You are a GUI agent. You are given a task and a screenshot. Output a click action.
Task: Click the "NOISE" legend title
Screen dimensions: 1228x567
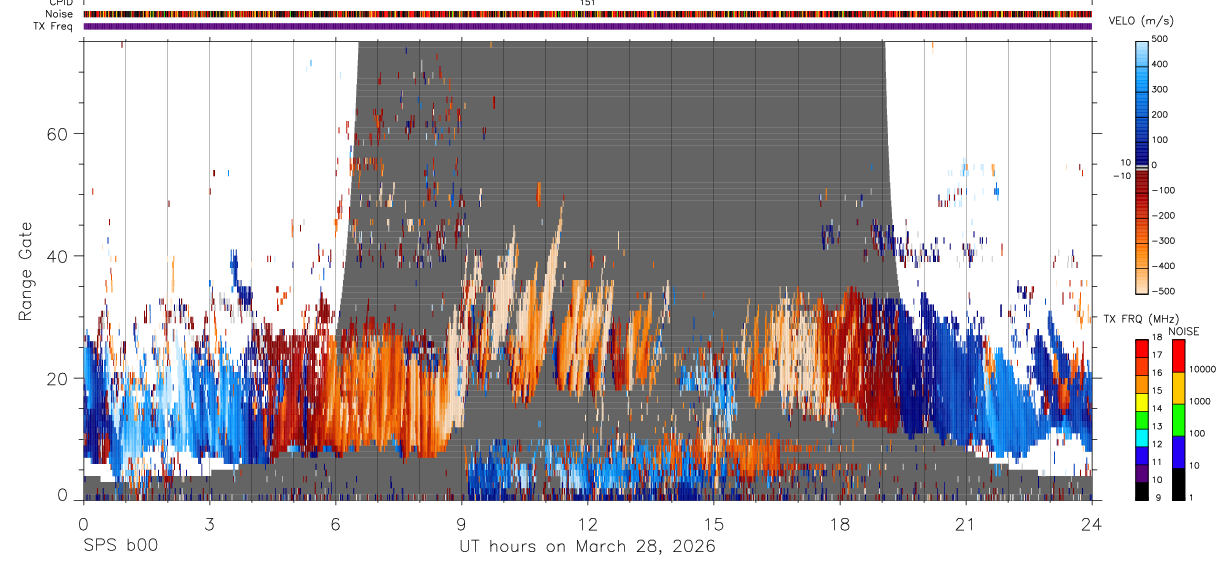[1183, 331]
